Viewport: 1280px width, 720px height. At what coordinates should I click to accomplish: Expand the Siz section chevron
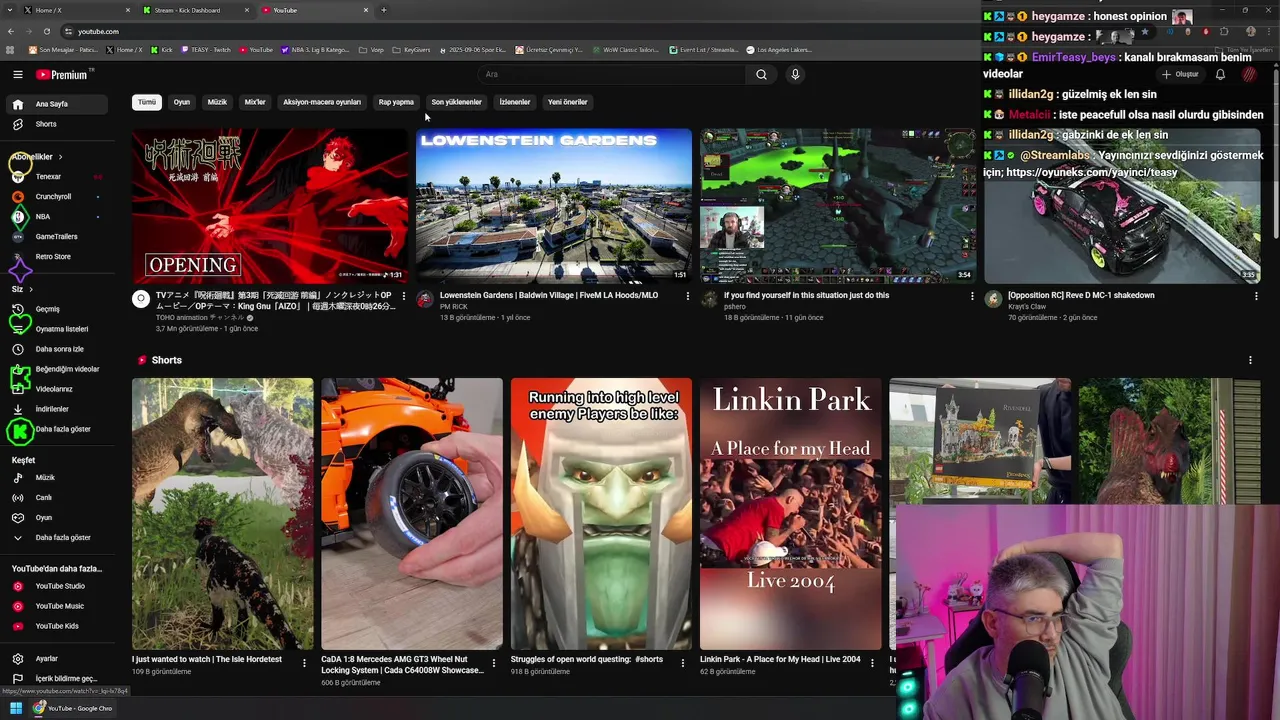31,289
